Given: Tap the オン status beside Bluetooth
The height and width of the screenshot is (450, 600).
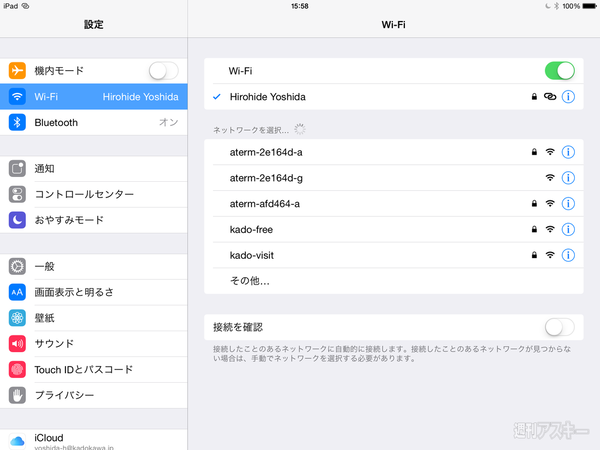Looking at the screenshot, I should point(169,122).
